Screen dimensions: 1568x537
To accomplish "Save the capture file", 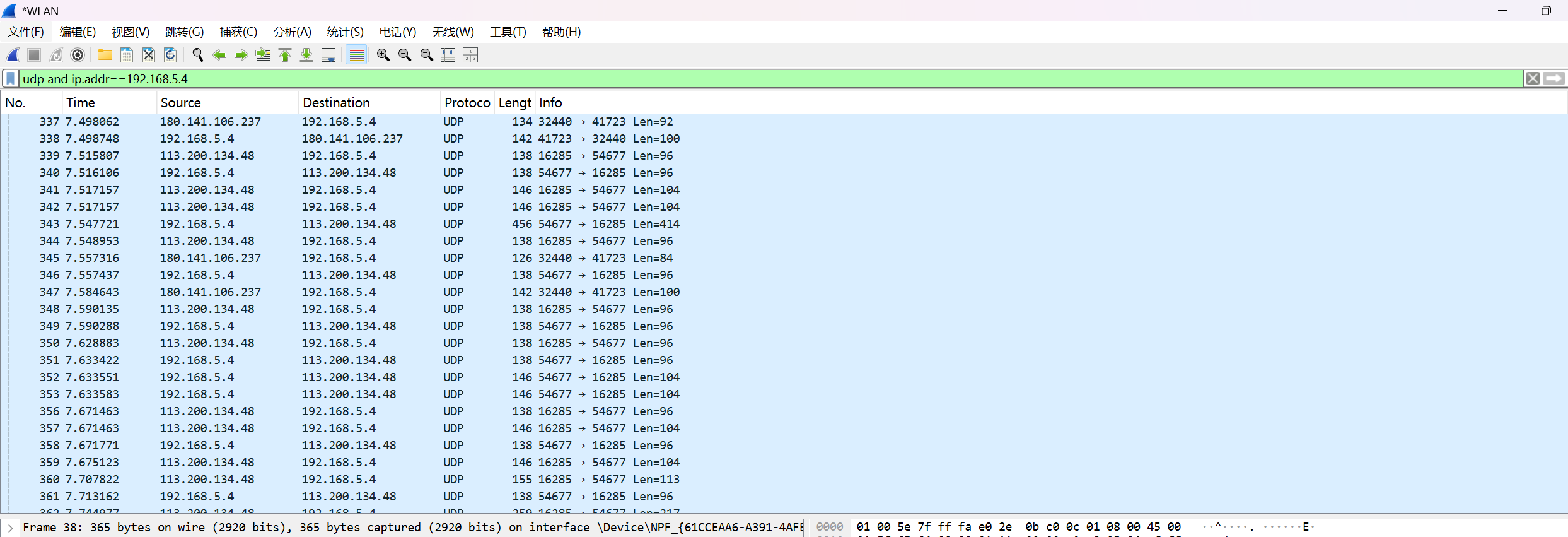I will coord(127,55).
